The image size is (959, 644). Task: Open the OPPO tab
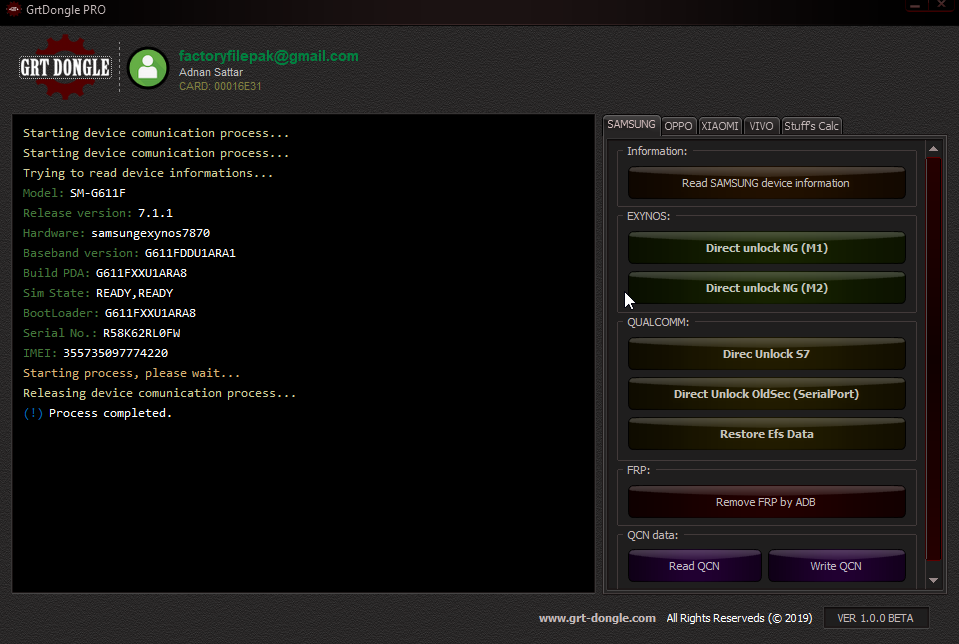pyautogui.click(x=678, y=126)
